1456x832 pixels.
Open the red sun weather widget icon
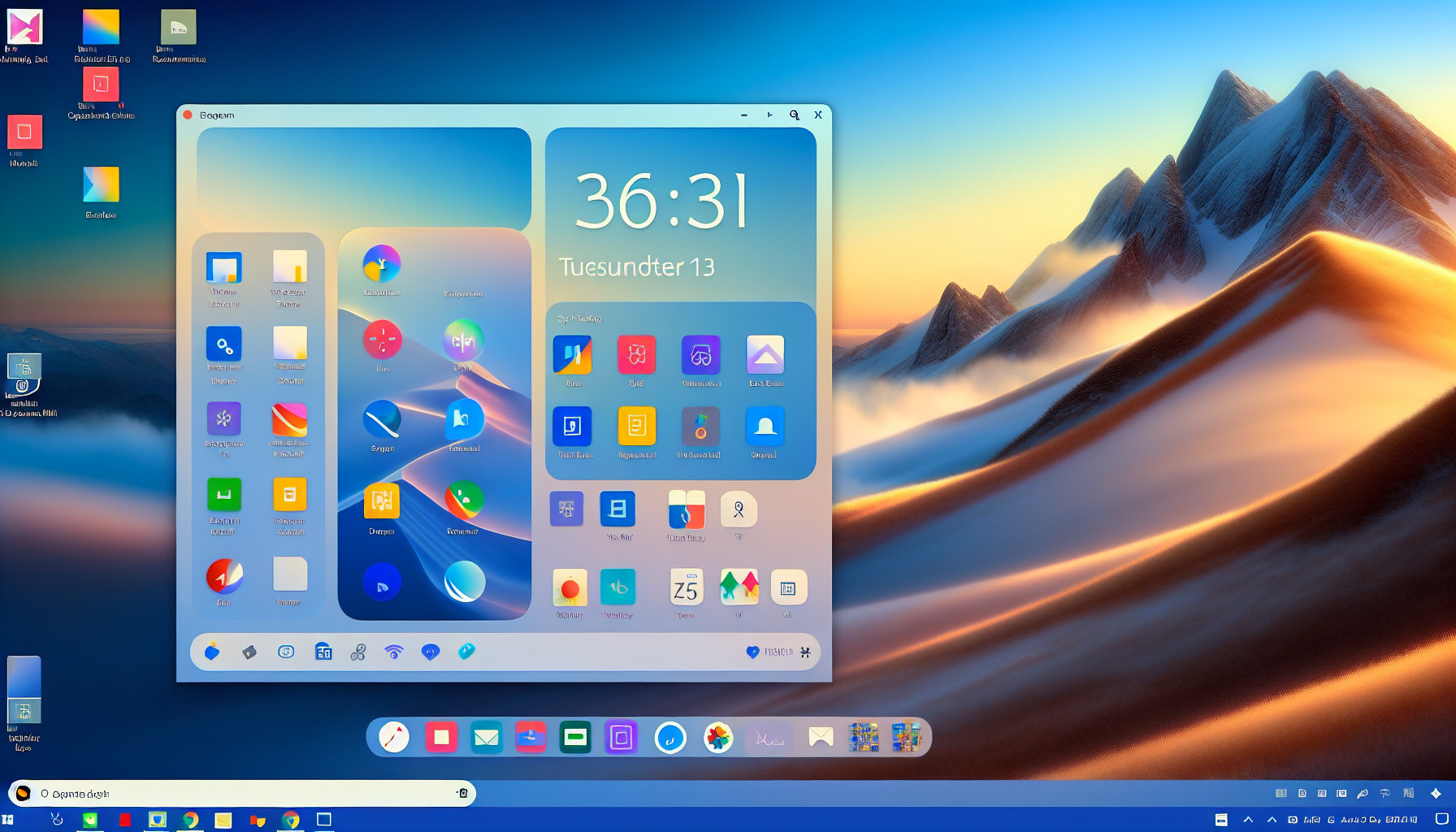[x=570, y=587]
